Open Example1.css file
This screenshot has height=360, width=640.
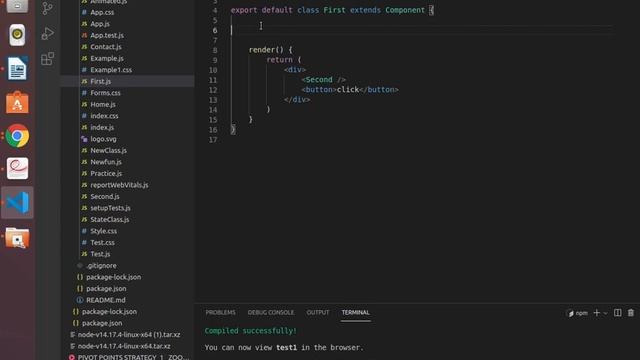(x=111, y=70)
